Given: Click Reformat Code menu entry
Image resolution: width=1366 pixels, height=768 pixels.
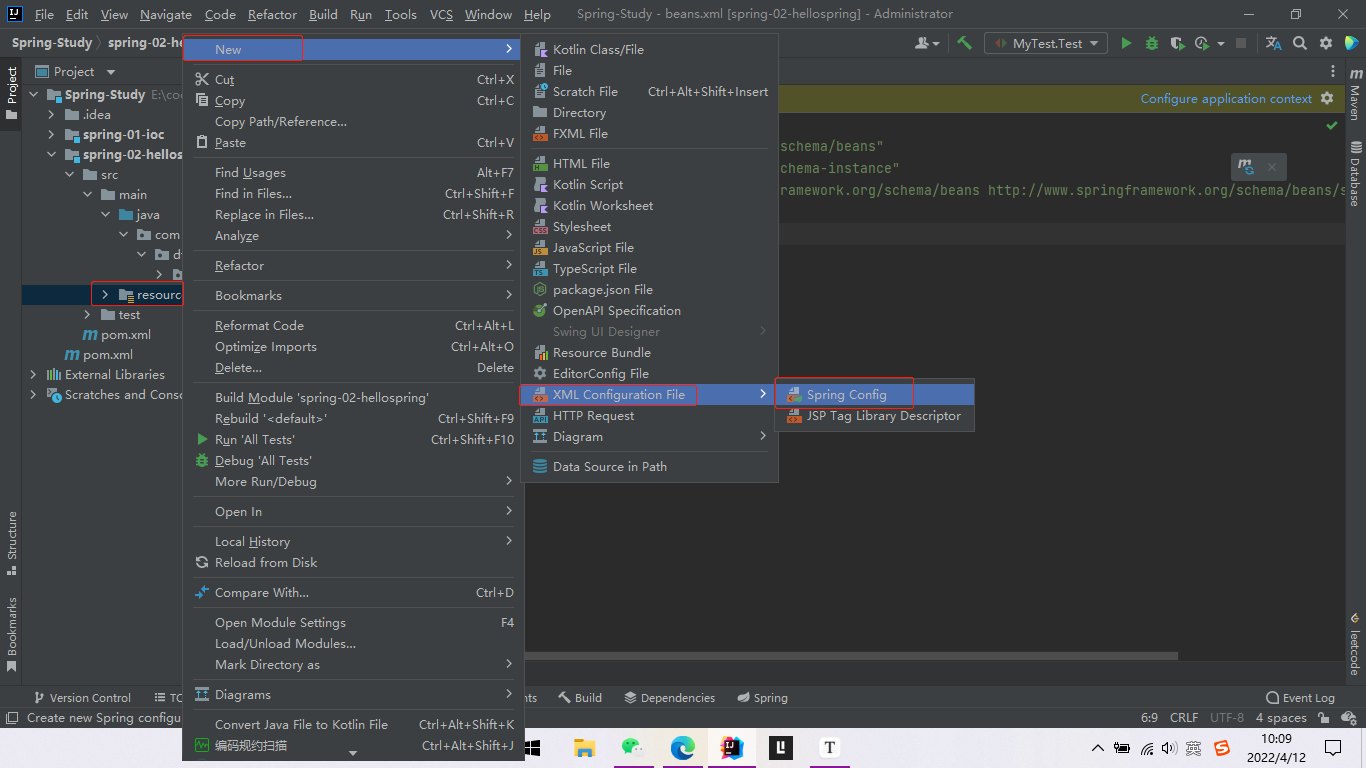Looking at the screenshot, I should point(353,326).
